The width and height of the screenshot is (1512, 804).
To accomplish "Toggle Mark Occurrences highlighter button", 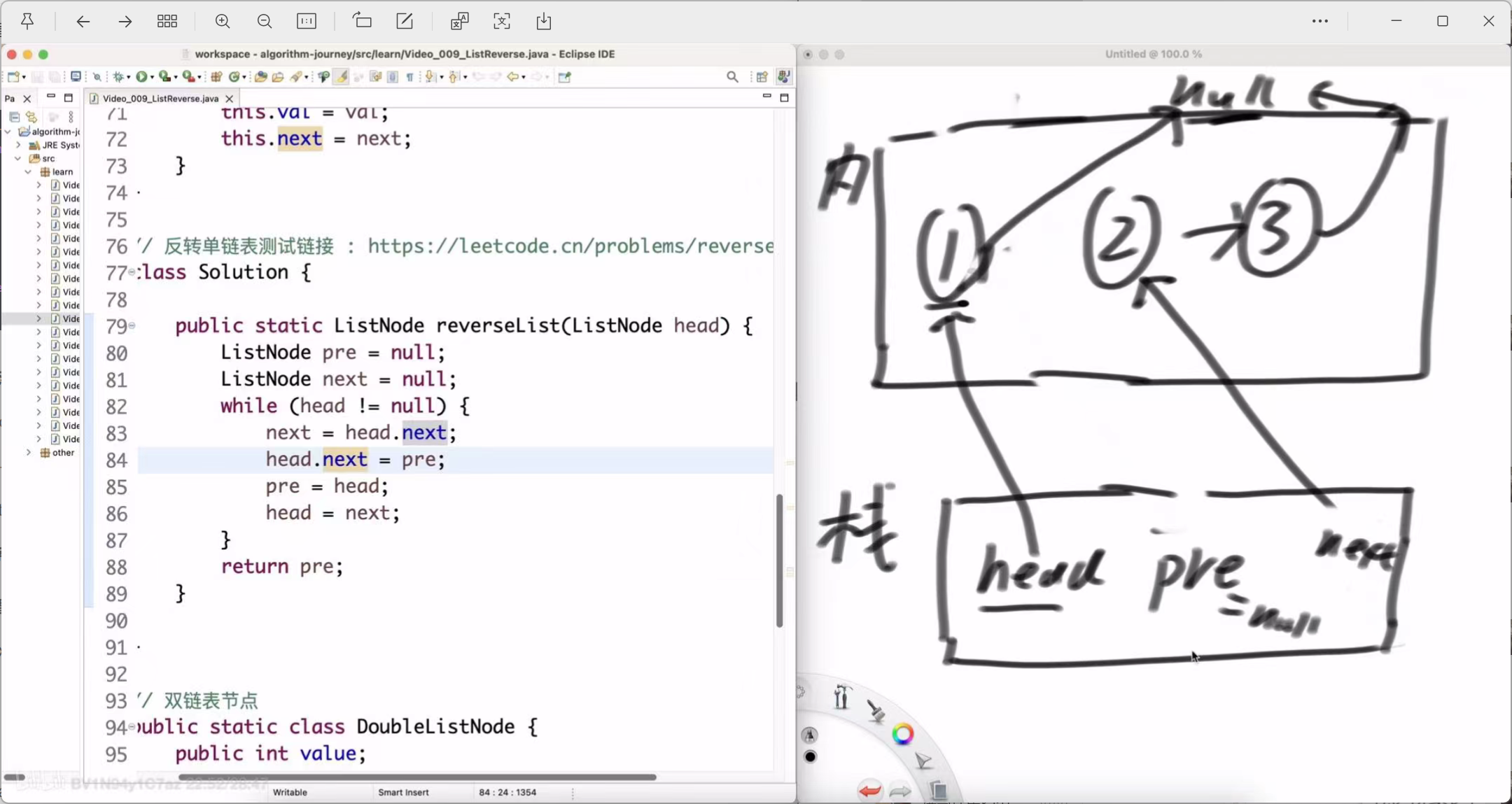I will click(341, 77).
